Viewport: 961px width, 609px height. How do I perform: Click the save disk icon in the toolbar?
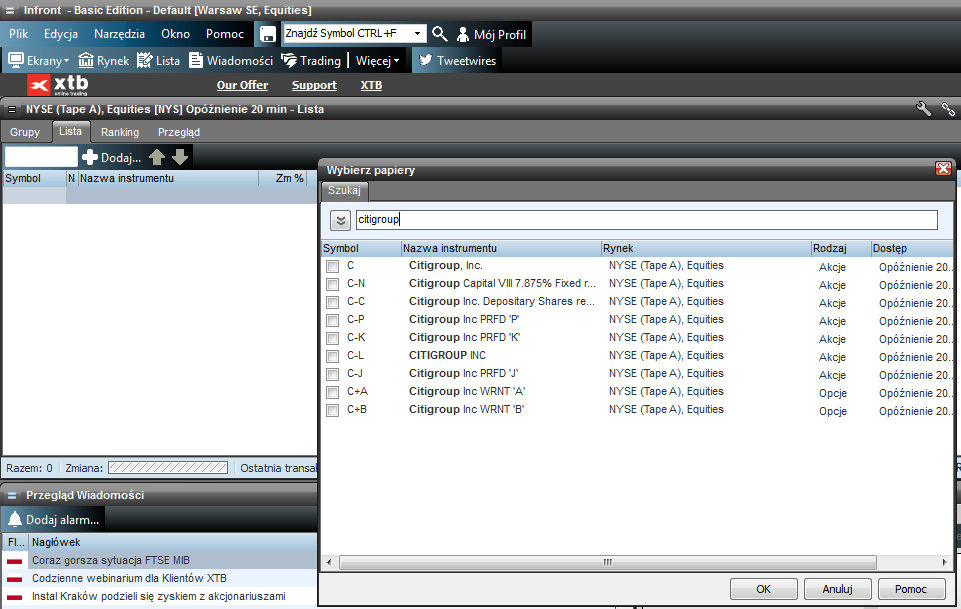[x=268, y=34]
